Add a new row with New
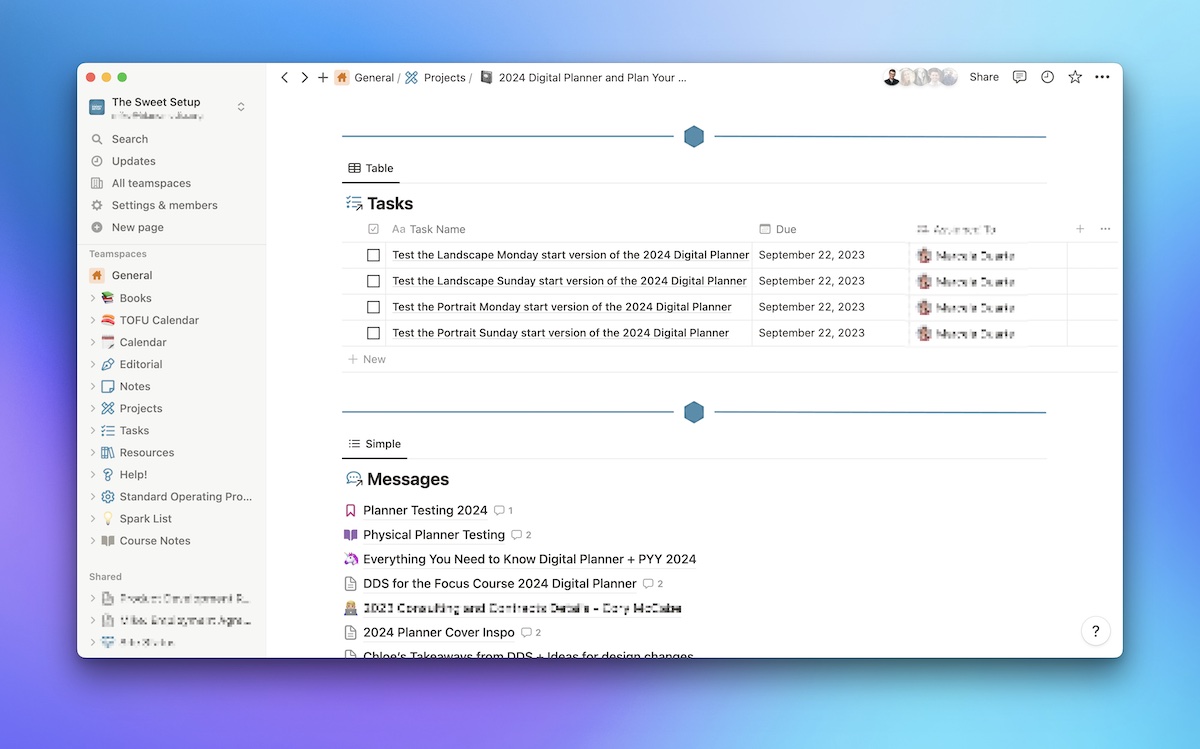Image resolution: width=1200 pixels, height=749 pixels. [366, 359]
